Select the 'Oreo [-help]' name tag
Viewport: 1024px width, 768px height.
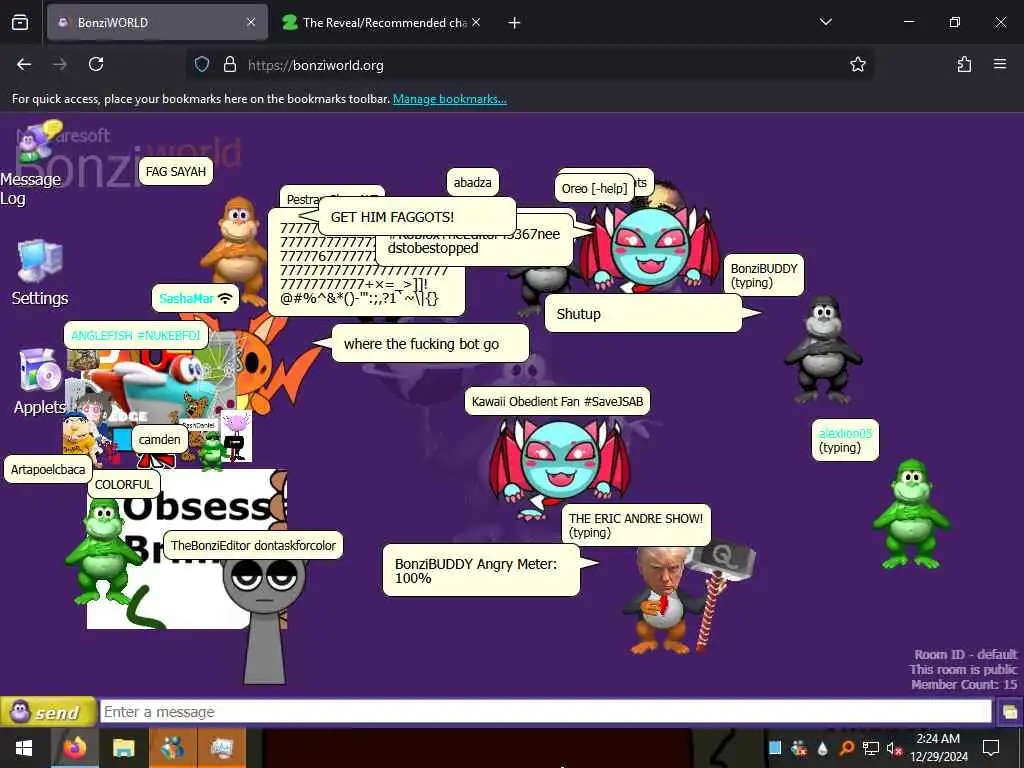594,189
